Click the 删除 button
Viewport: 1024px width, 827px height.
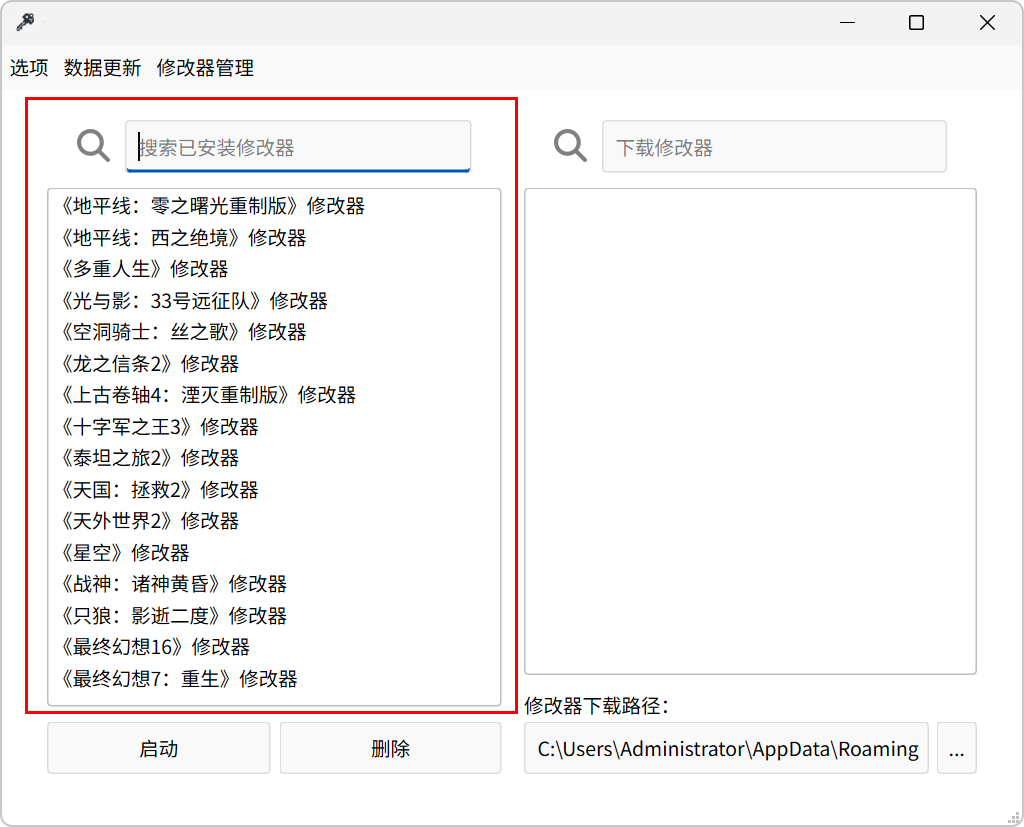[x=391, y=748]
